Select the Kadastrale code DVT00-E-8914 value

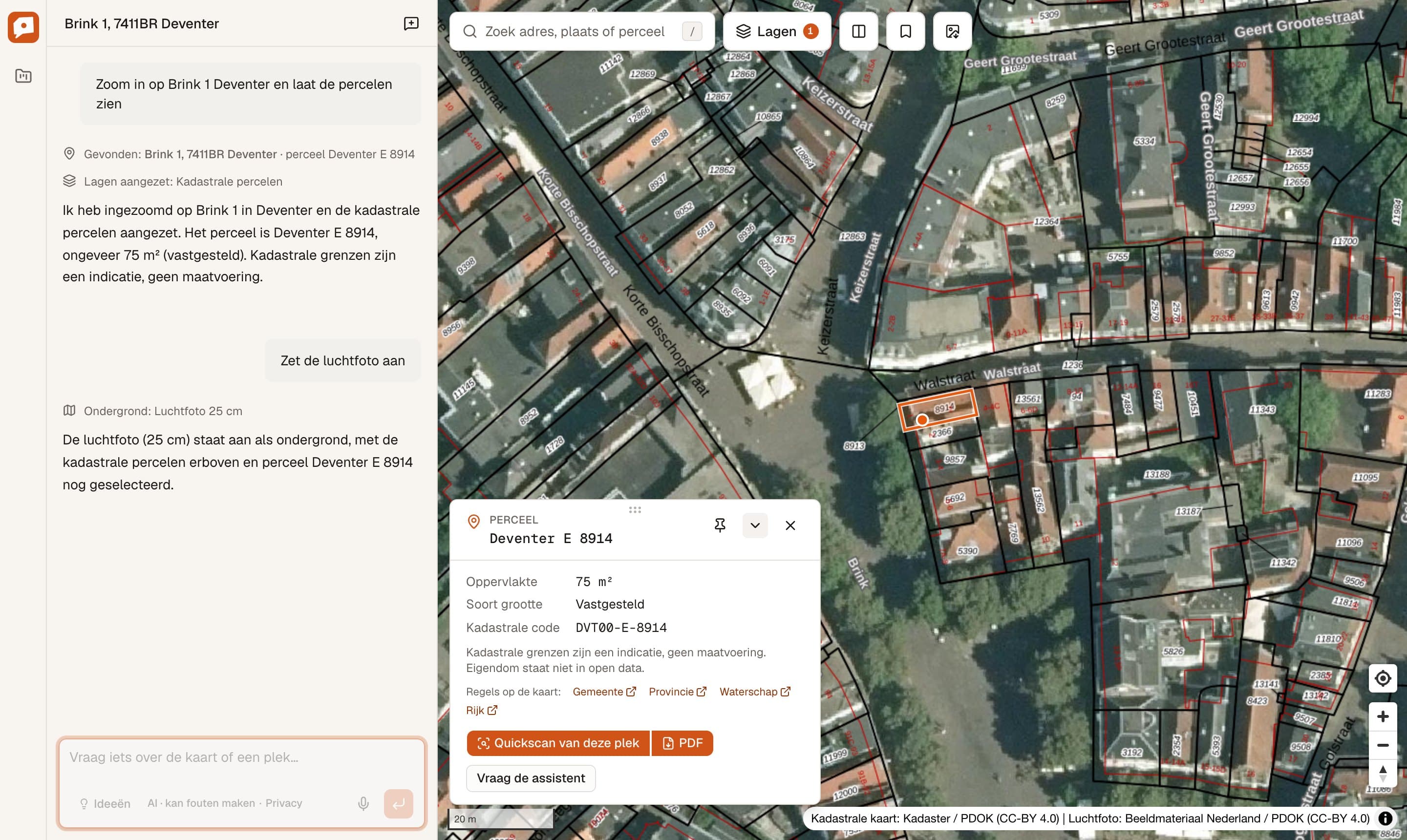pos(621,628)
